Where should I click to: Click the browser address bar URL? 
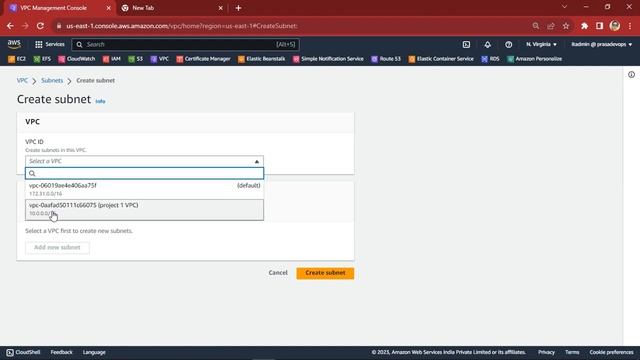click(182, 26)
